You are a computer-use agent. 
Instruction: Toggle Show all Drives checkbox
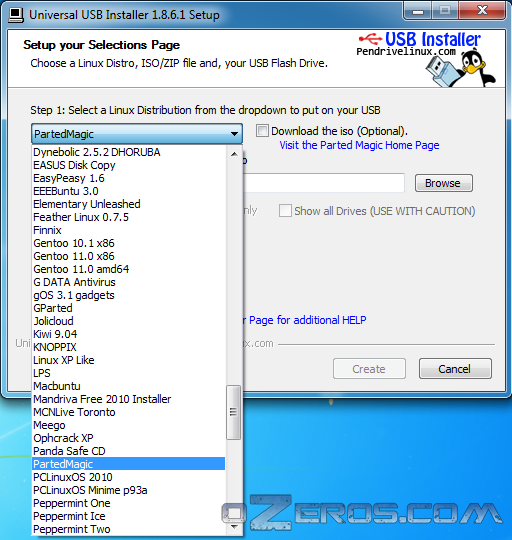(285, 210)
